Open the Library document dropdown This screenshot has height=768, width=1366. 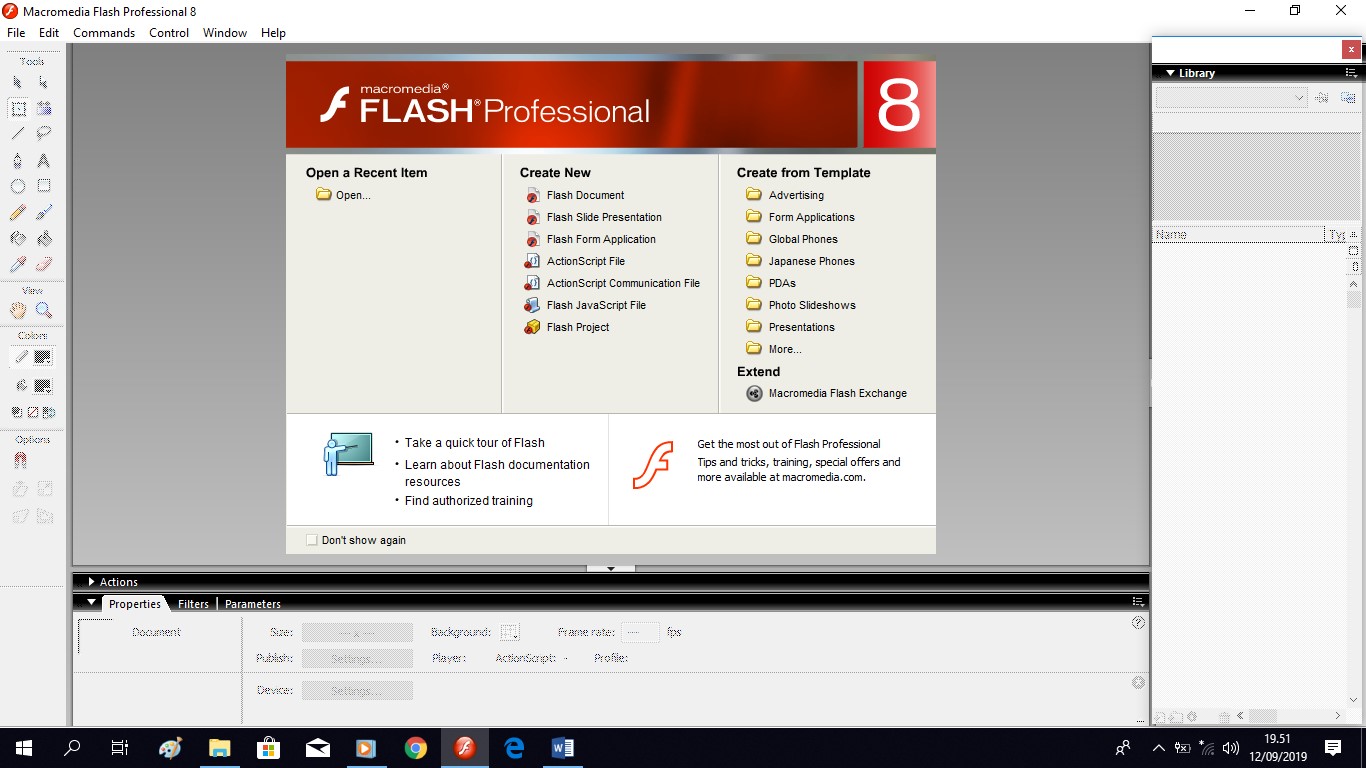pos(1231,98)
